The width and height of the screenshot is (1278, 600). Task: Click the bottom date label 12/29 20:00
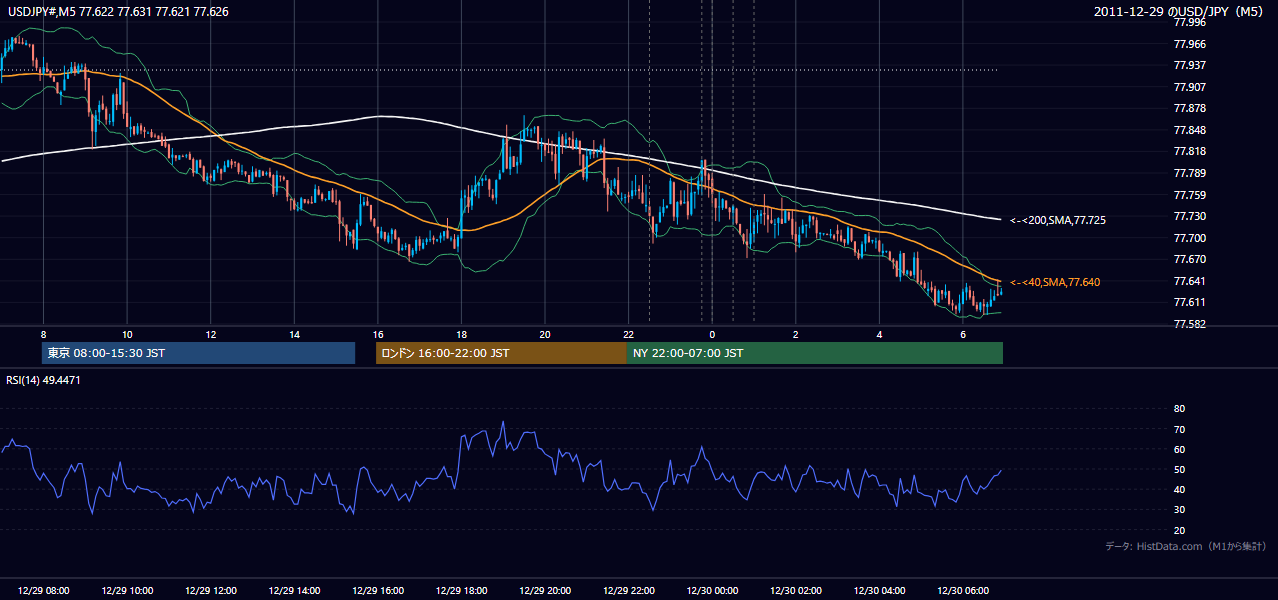coord(544,591)
